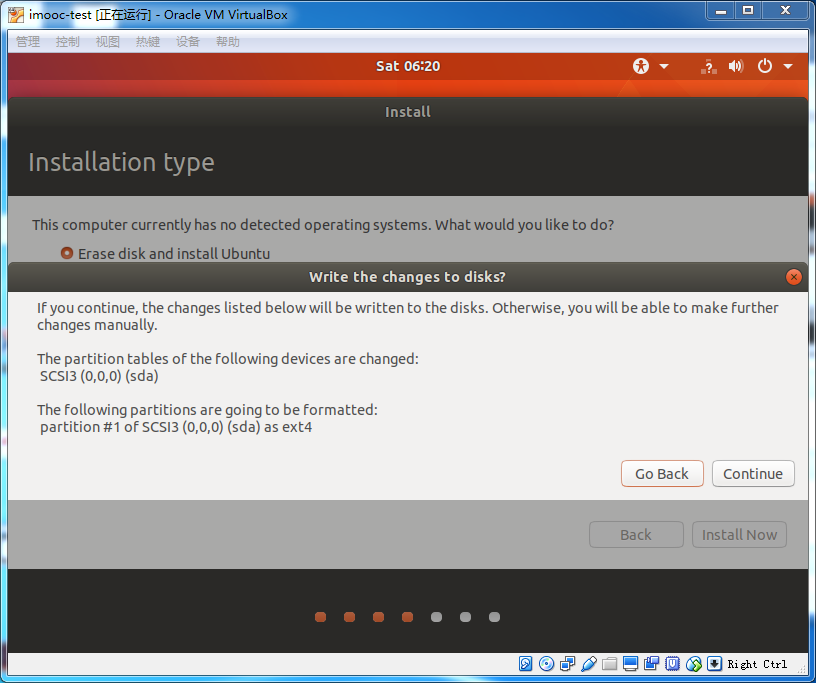Screen dimensions: 816x683
Task: Click the mouse integration status icon
Action: [694, 664]
